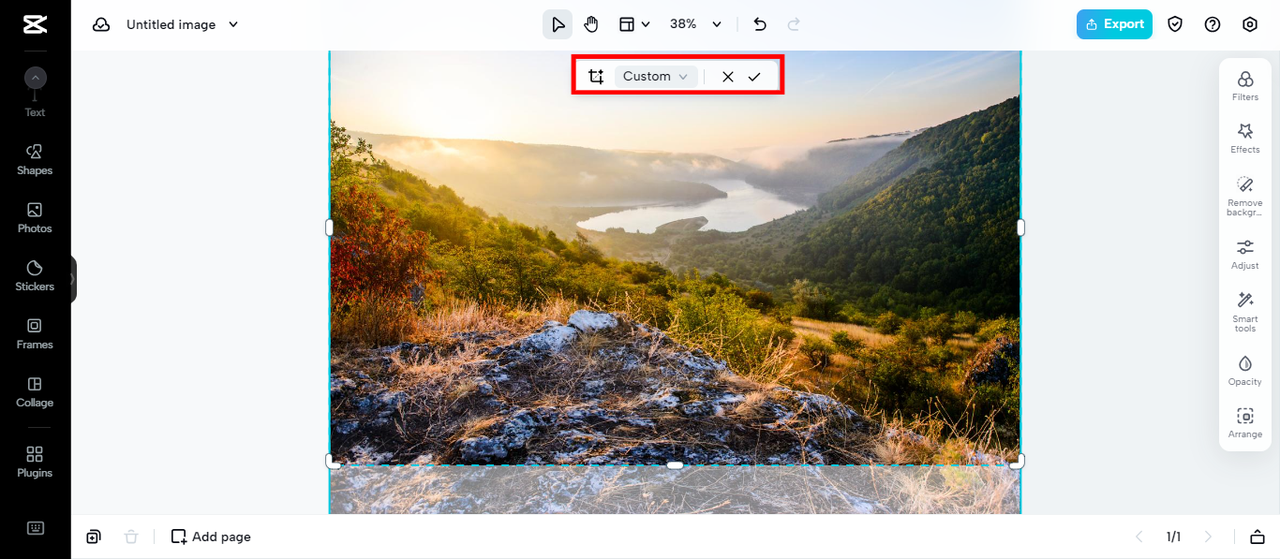The image size is (1280, 559).
Task: Click the left sidebar collapse handle
Action: (73, 280)
